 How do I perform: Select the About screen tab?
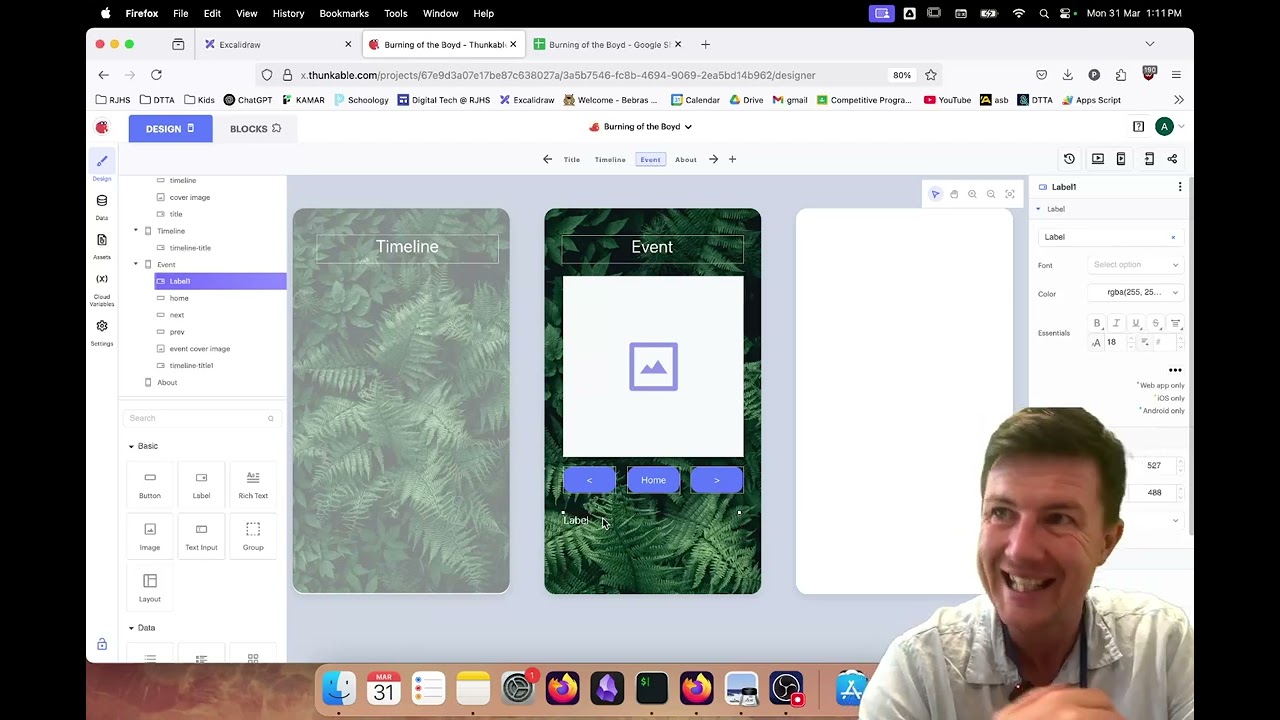click(x=686, y=160)
